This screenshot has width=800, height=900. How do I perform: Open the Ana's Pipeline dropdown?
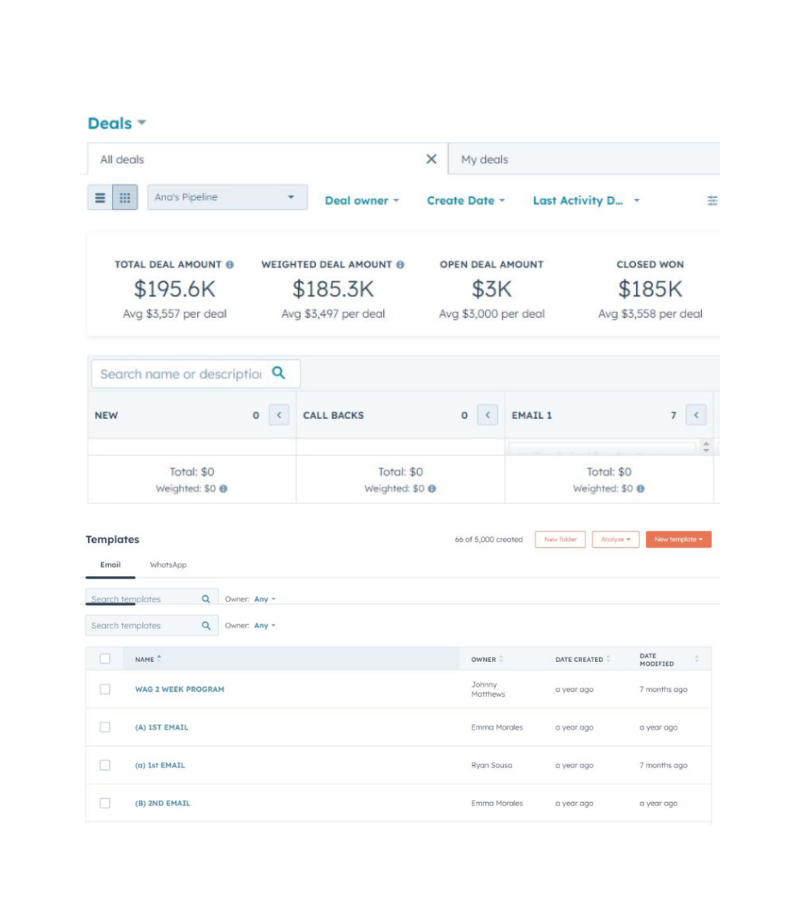coord(228,198)
